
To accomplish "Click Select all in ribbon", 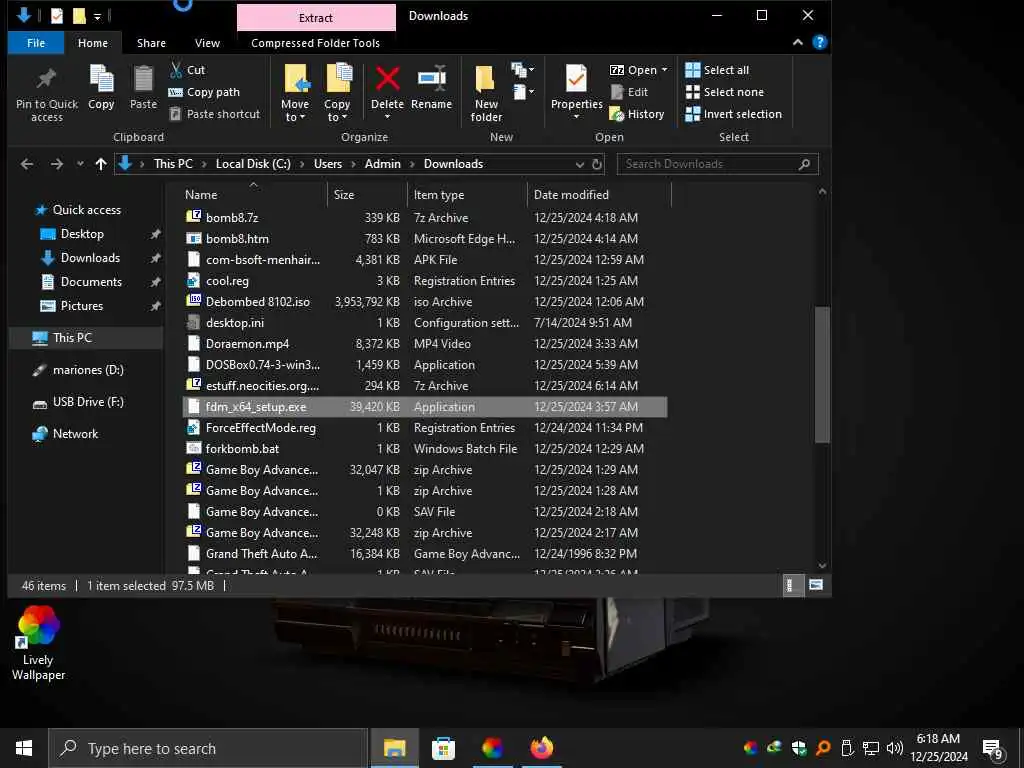I will (717, 70).
